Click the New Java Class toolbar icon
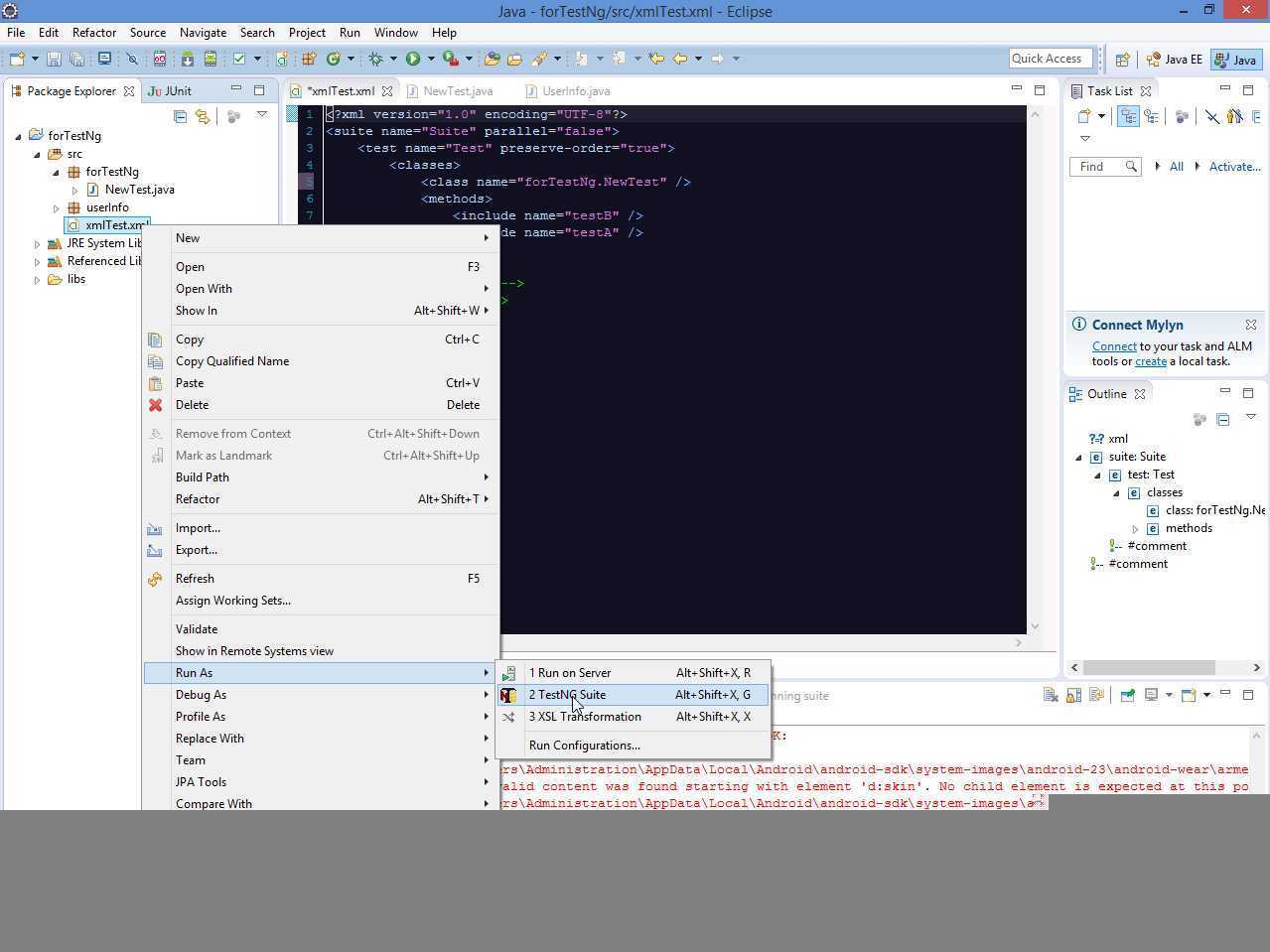Screen dimensions: 1270x952 334,60
